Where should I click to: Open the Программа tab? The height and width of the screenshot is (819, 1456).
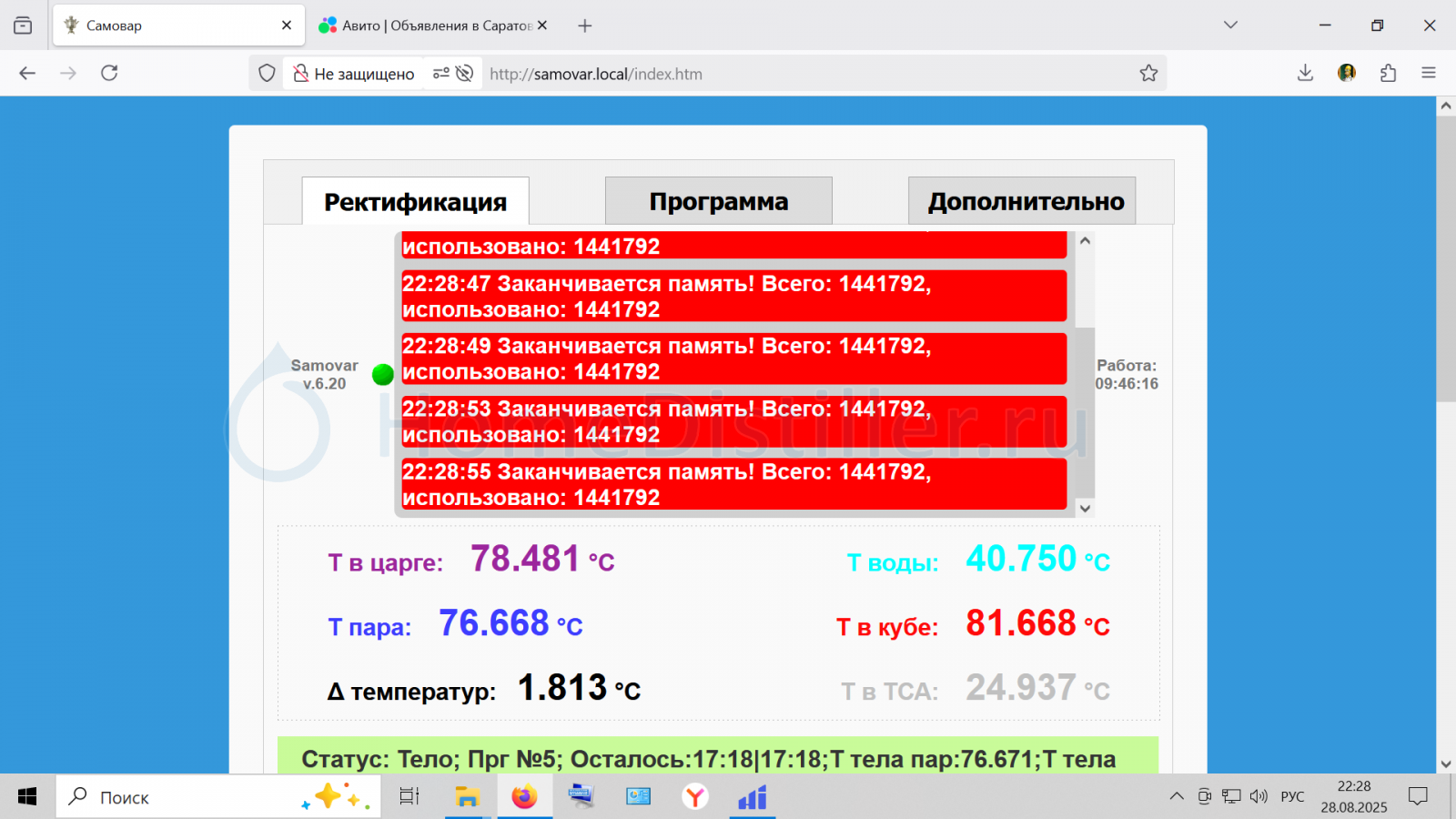[718, 201]
